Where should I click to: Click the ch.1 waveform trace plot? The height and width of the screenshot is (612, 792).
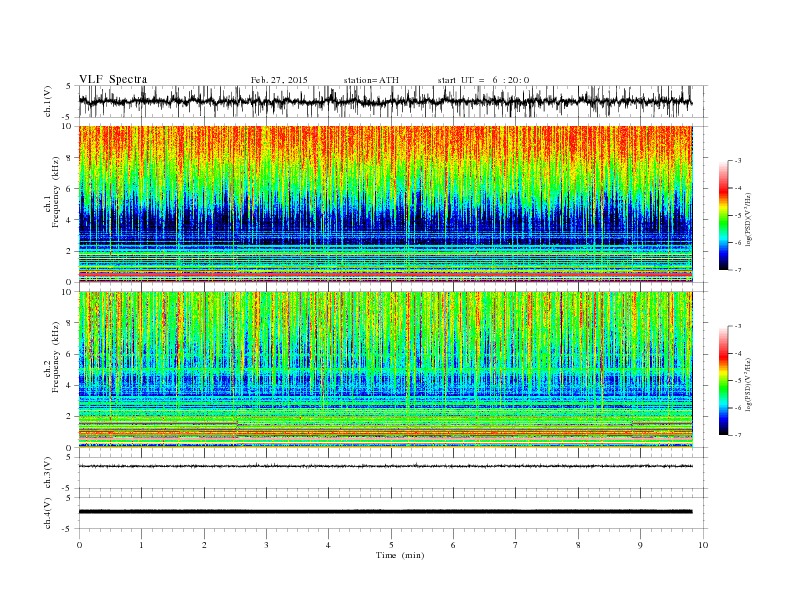tap(385, 101)
